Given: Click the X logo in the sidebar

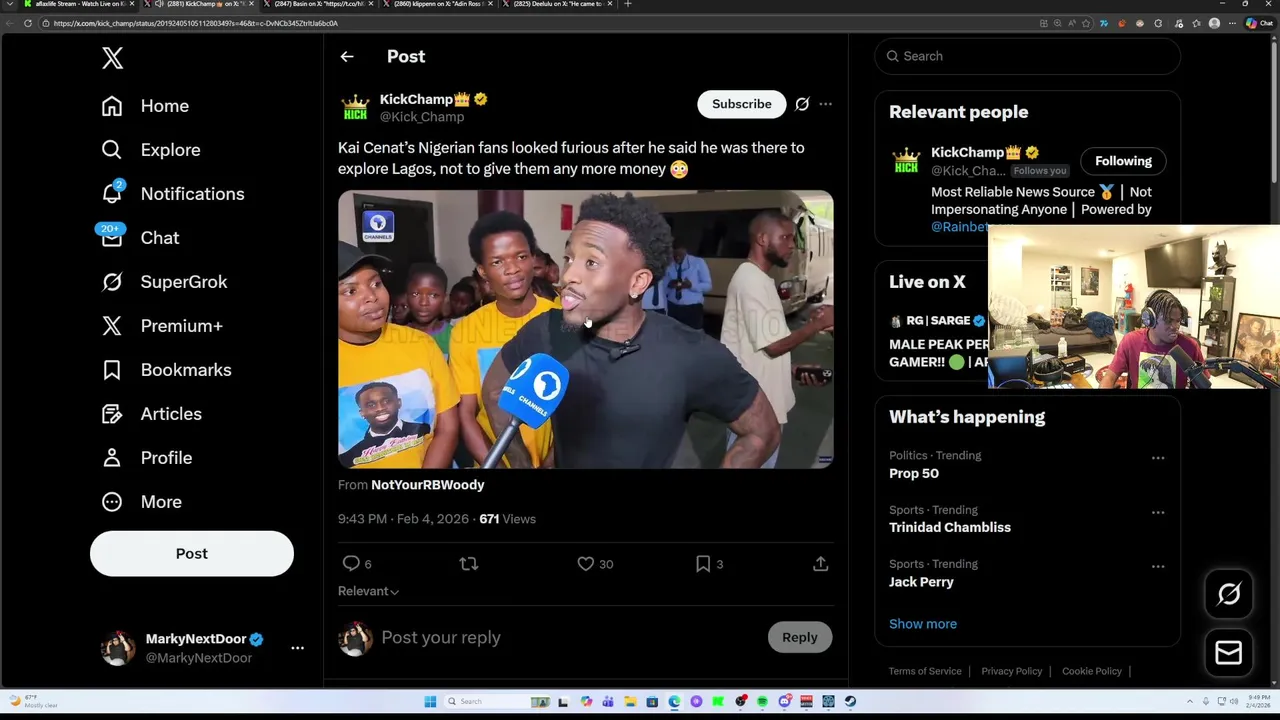Looking at the screenshot, I should click(113, 58).
